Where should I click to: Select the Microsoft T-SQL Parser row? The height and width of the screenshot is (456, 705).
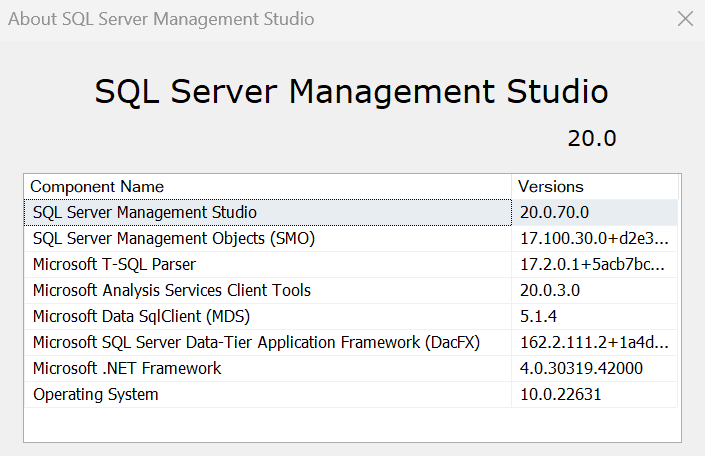pos(114,265)
